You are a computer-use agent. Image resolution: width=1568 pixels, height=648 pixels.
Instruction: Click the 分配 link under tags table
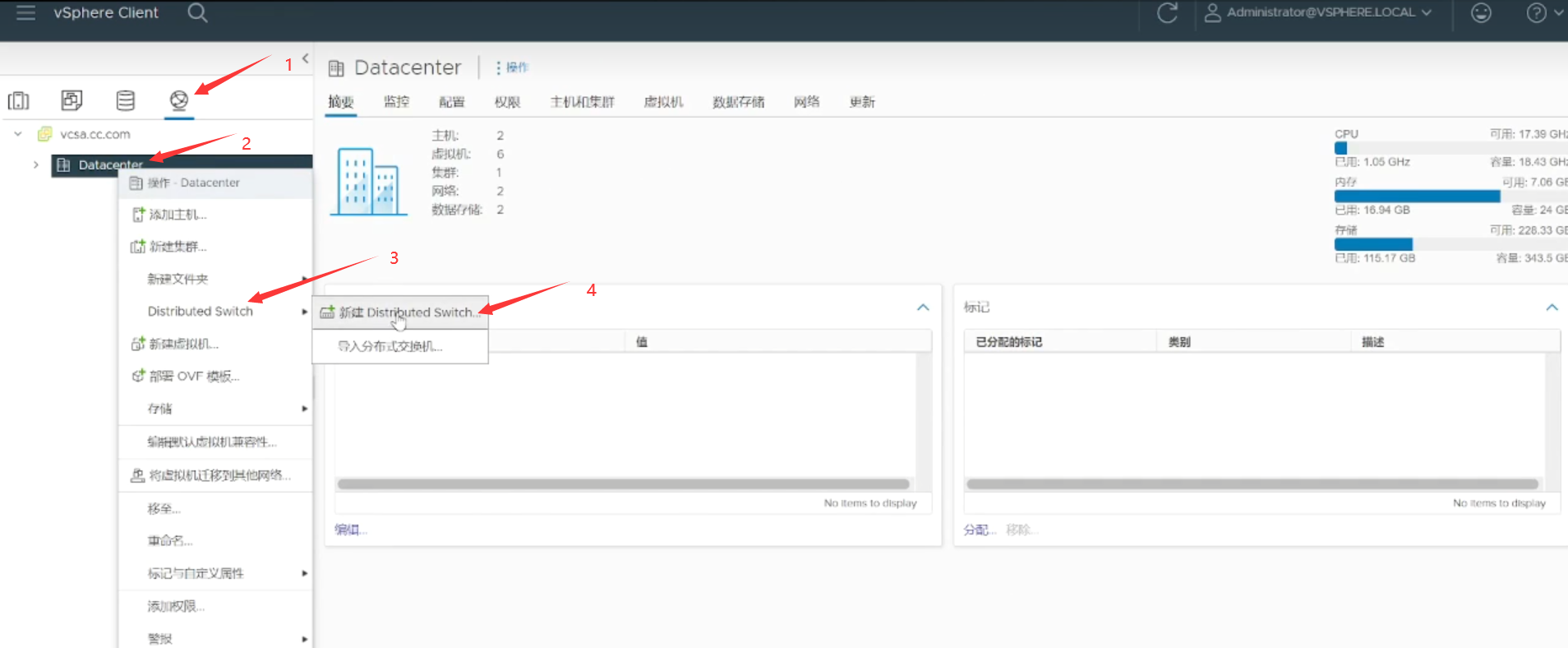tap(980, 530)
